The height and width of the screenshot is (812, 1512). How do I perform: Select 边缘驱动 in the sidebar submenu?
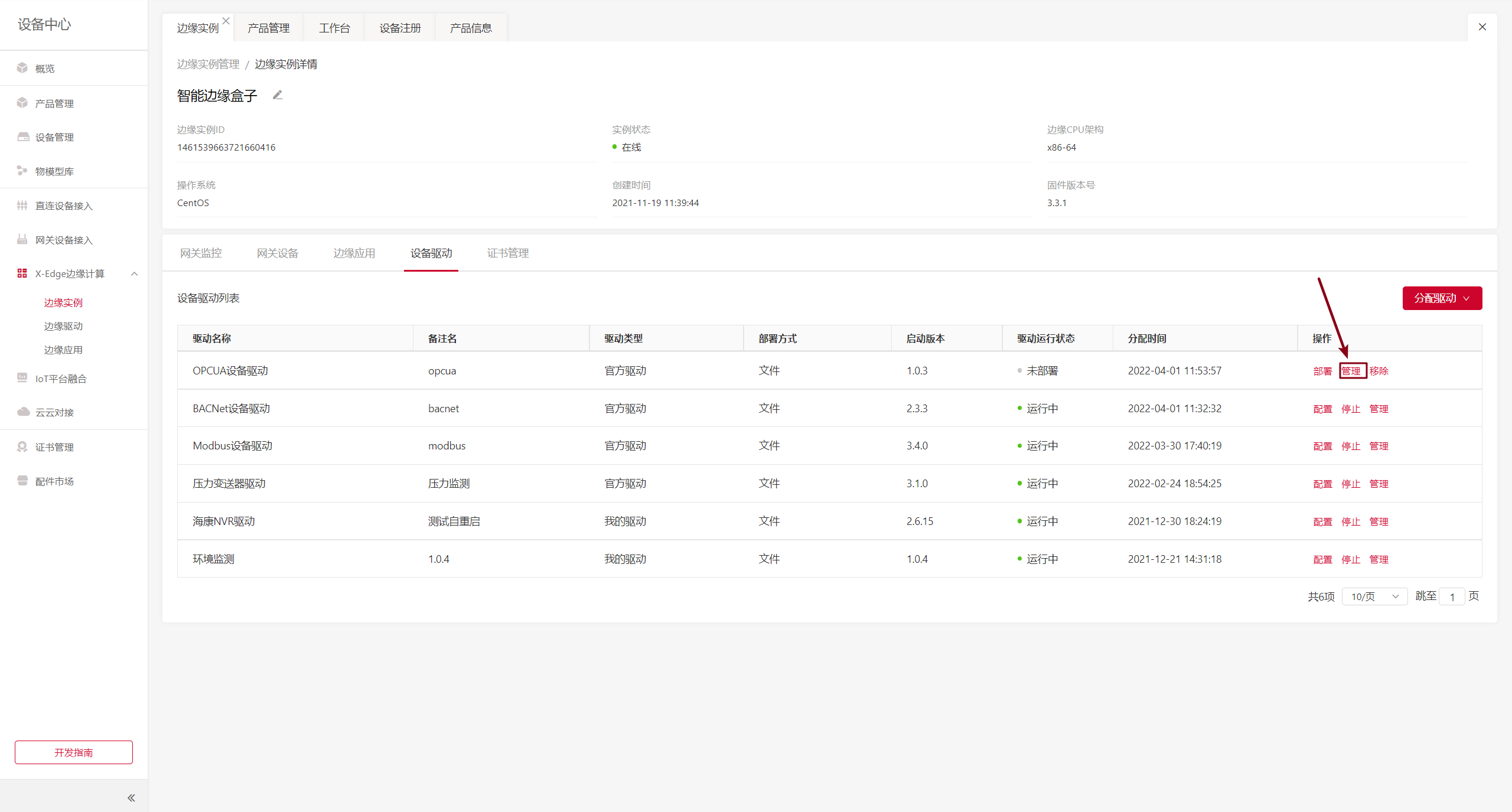click(x=63, y=326)
